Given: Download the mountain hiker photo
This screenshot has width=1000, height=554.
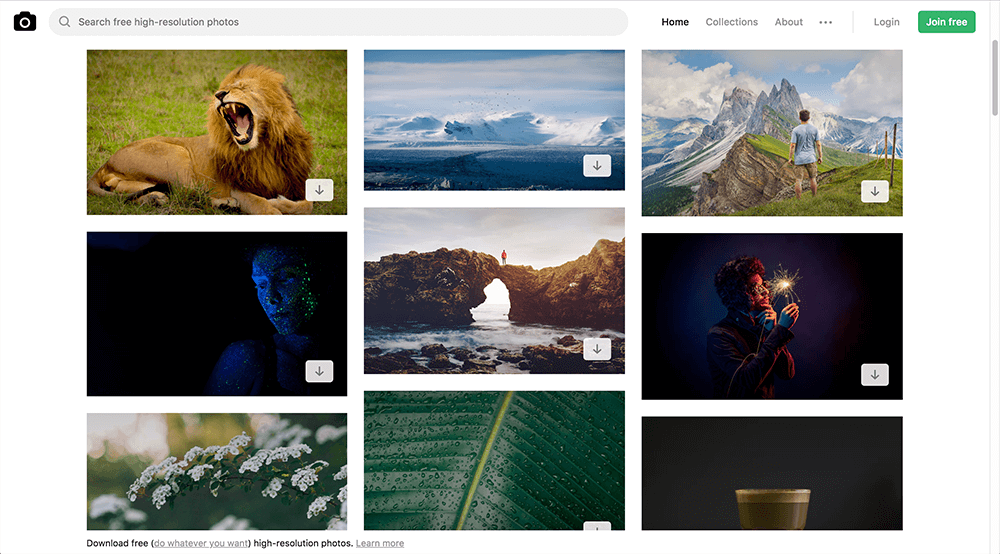Looking at the screenshot, I should [x=874, y=191].
